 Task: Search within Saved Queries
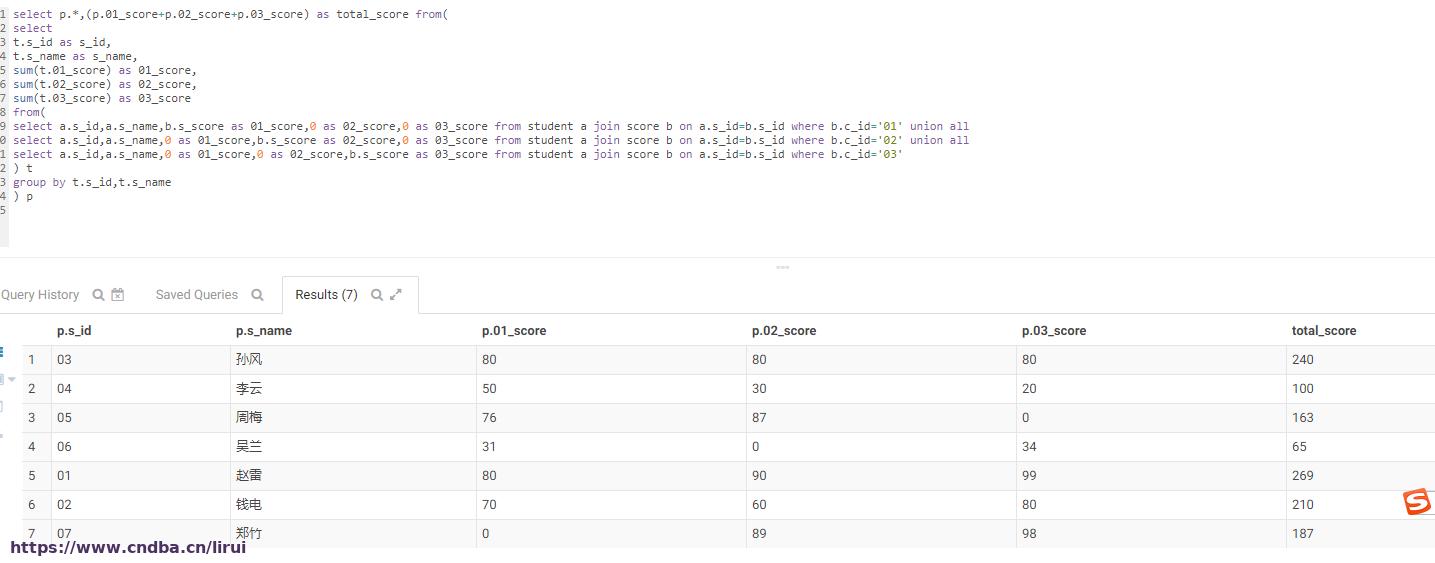tap(257, 295)
